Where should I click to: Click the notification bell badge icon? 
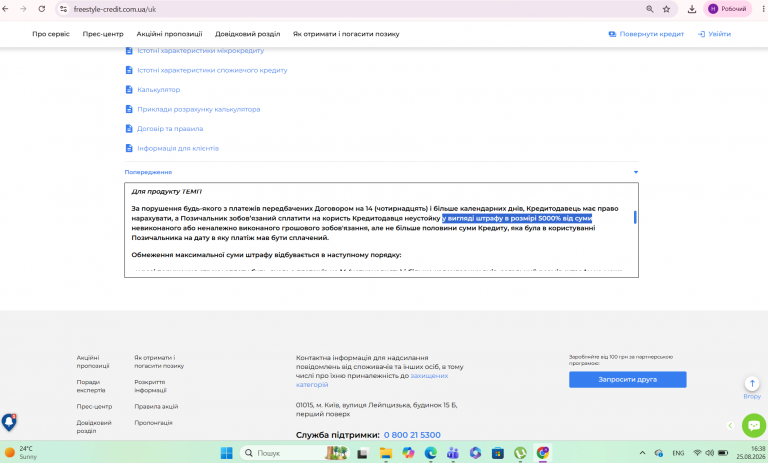pyautogui.click(x=9, y=422)
